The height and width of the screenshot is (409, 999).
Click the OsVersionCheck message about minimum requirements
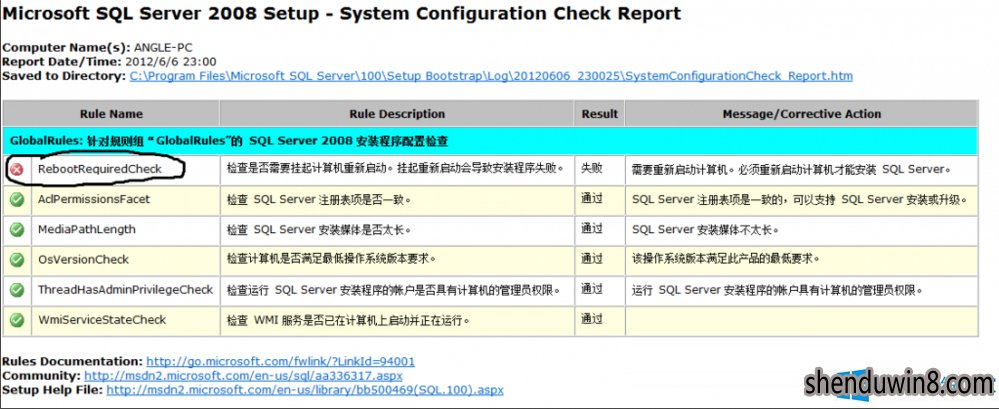tap(726, 259)
